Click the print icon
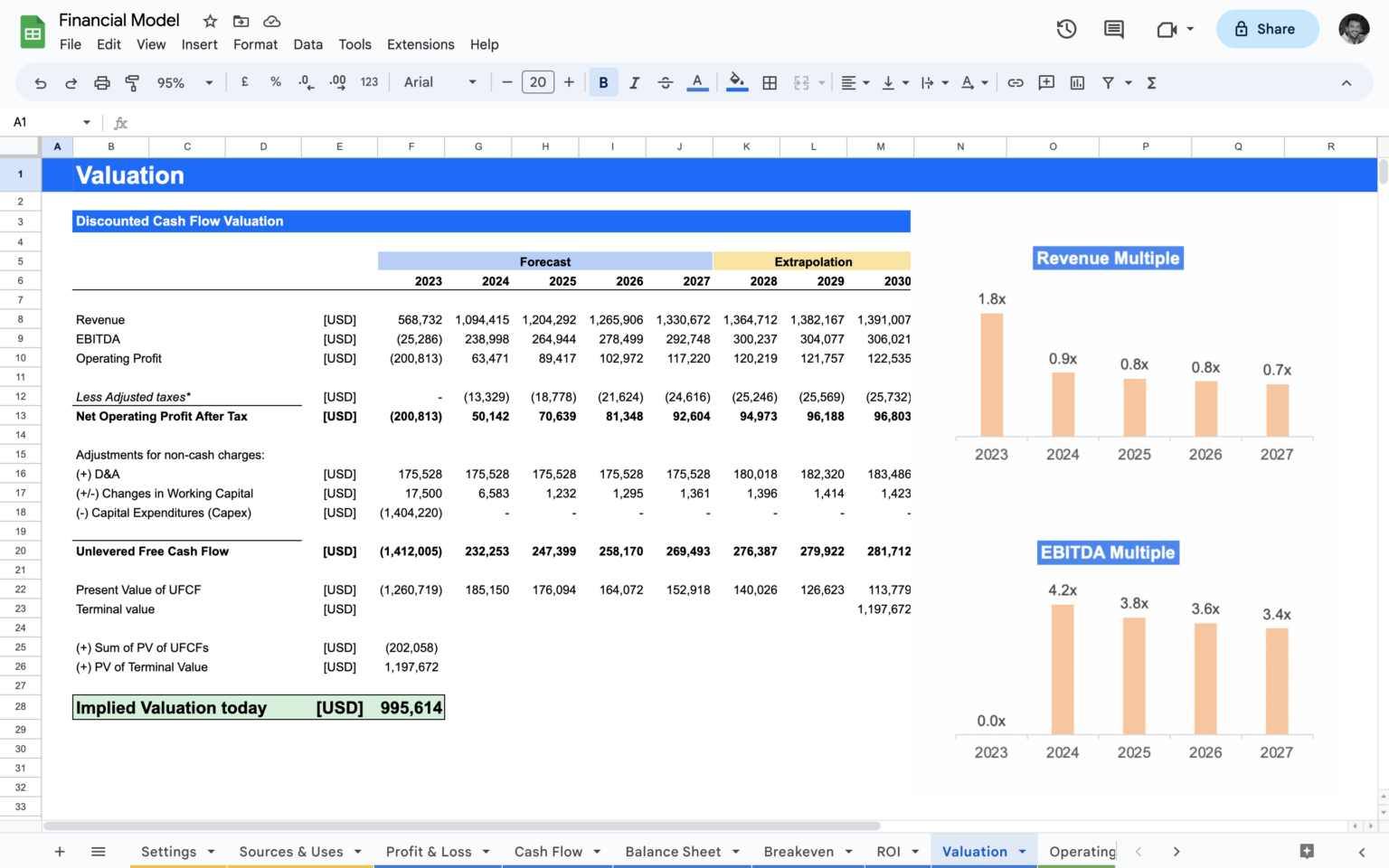The image size is (1389, 868). coord(102,82)
